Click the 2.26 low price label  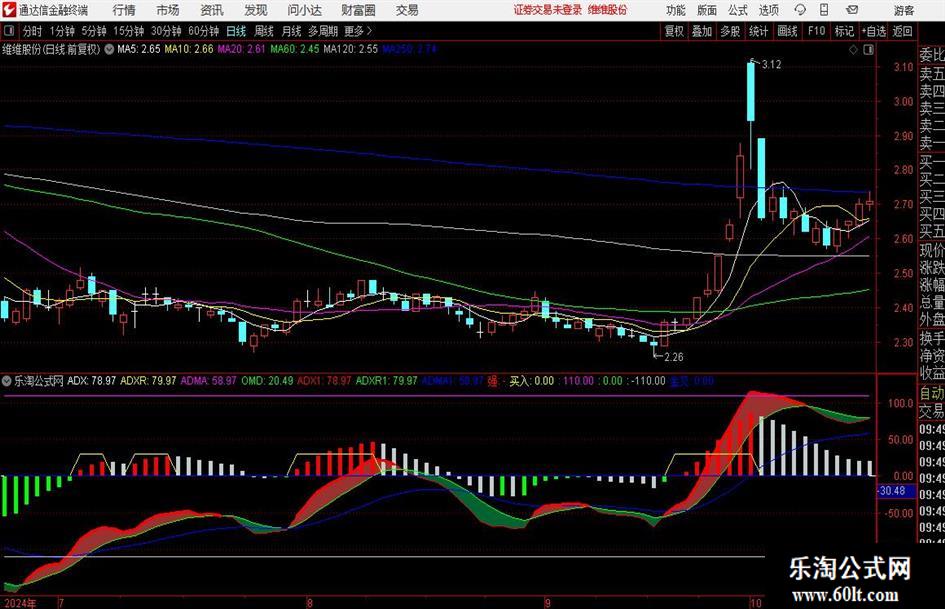coord(674,357)
